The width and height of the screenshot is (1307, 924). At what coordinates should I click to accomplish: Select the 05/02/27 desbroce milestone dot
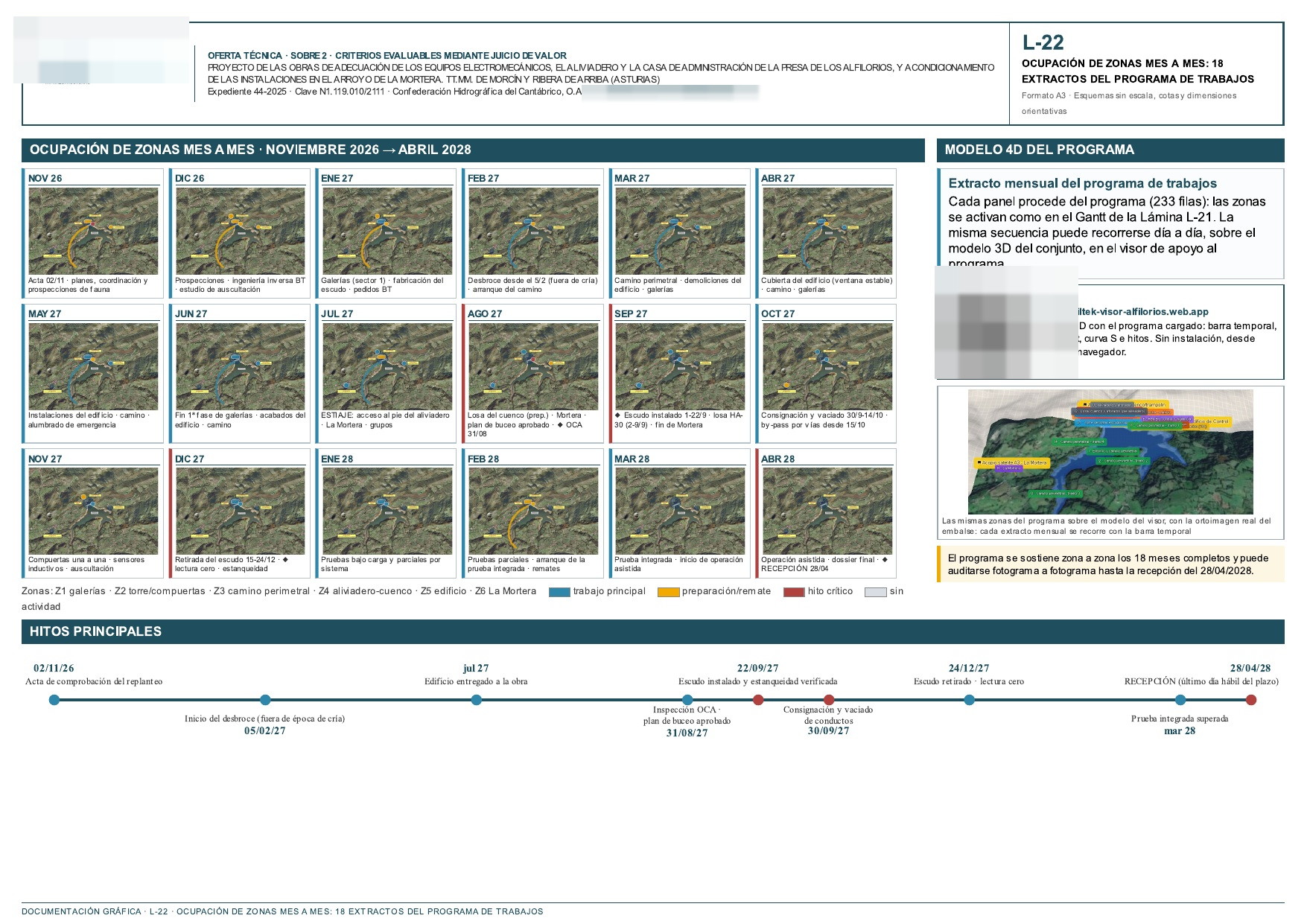pyautogui.click(x=265, y=700)
